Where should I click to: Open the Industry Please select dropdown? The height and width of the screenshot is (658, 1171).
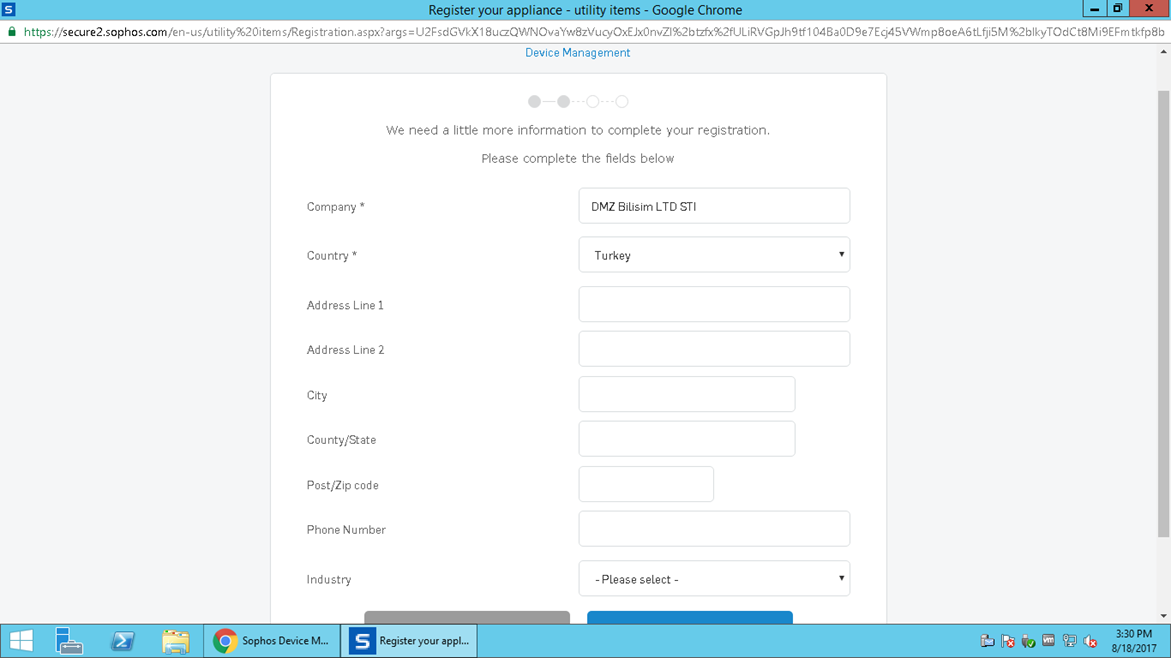(714, 579)
